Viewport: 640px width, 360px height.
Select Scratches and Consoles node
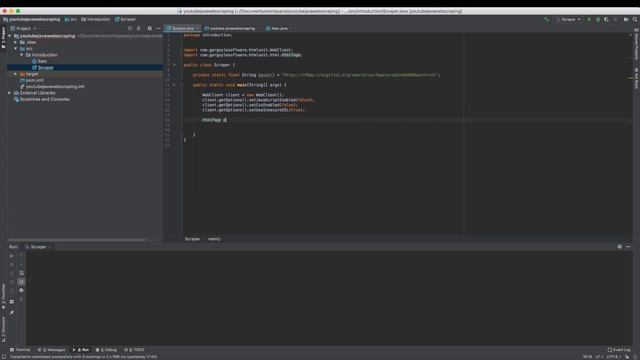coord(42,99)
